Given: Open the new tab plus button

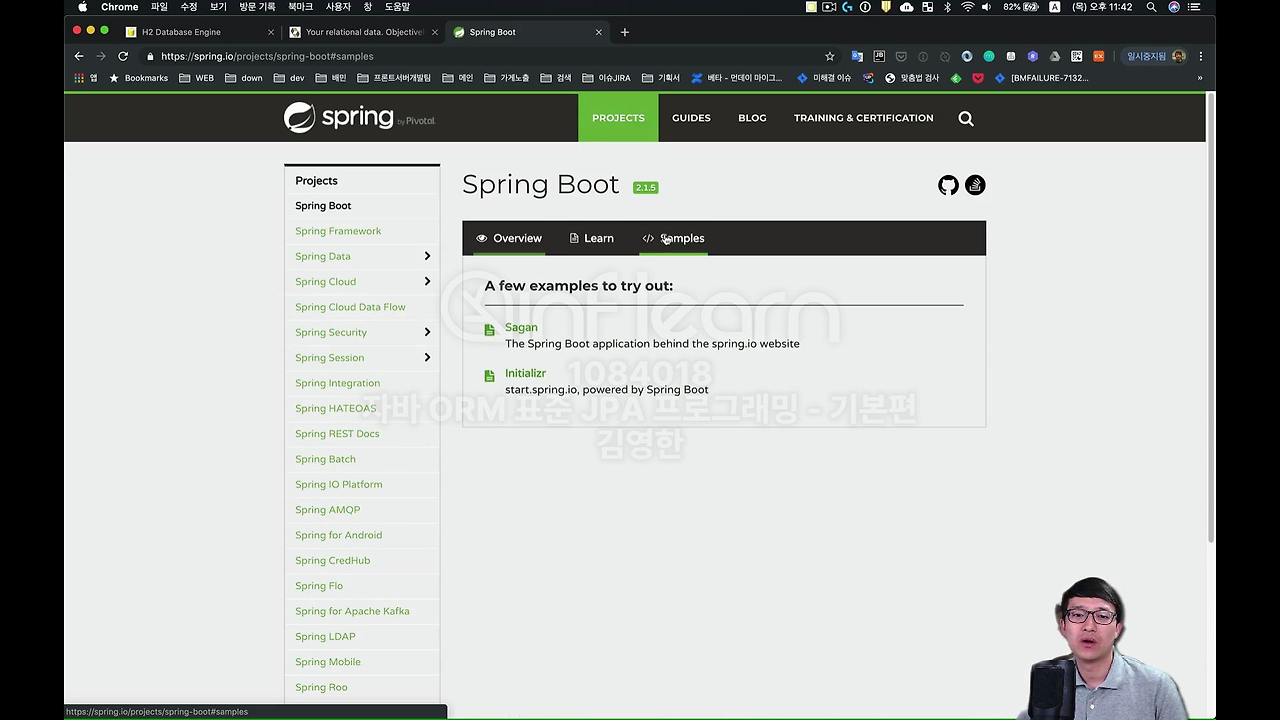Looking at the screenshot, I should [x=625, y=32].
